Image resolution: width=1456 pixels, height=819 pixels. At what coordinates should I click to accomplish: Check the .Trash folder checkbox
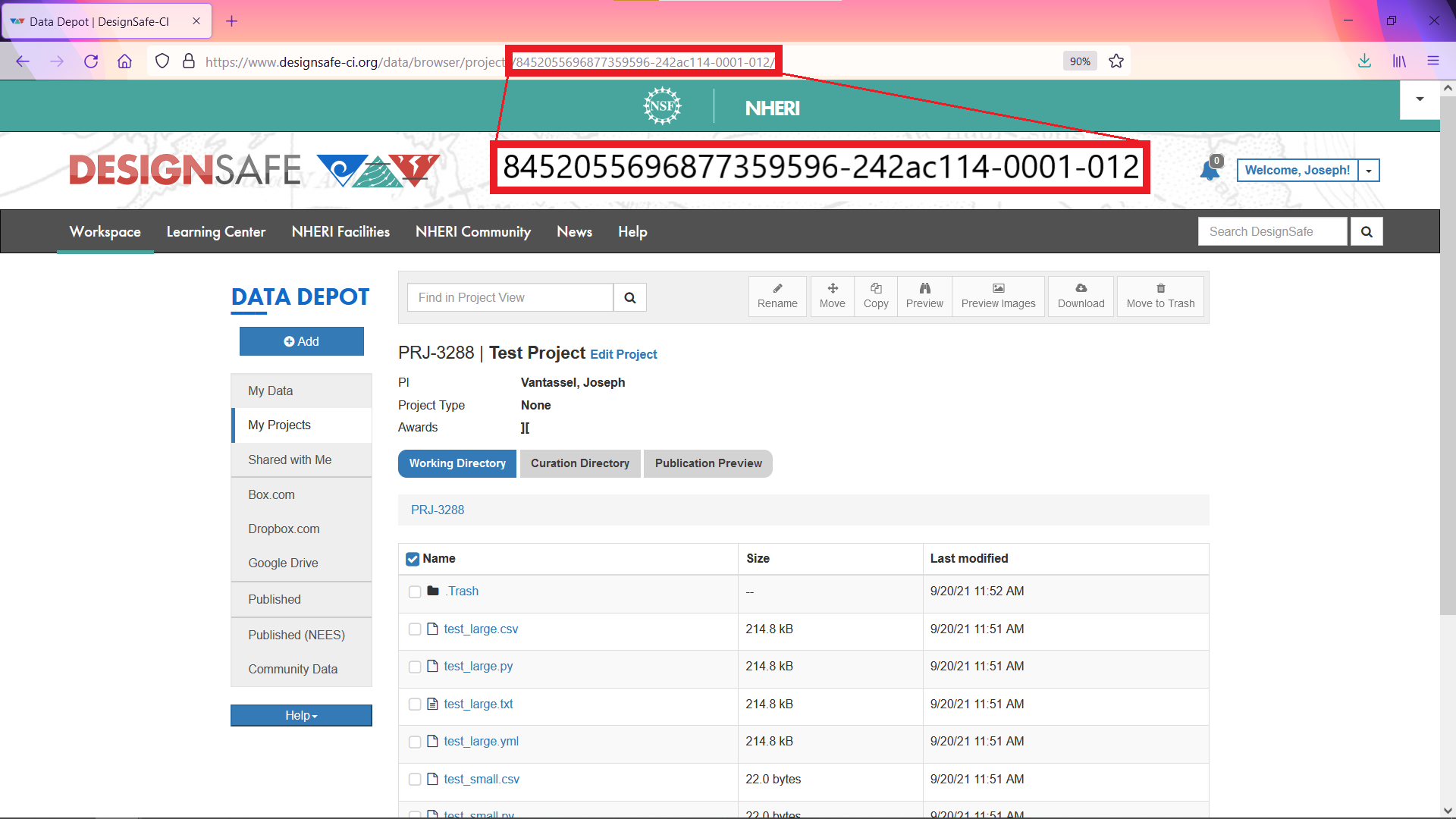415,591
